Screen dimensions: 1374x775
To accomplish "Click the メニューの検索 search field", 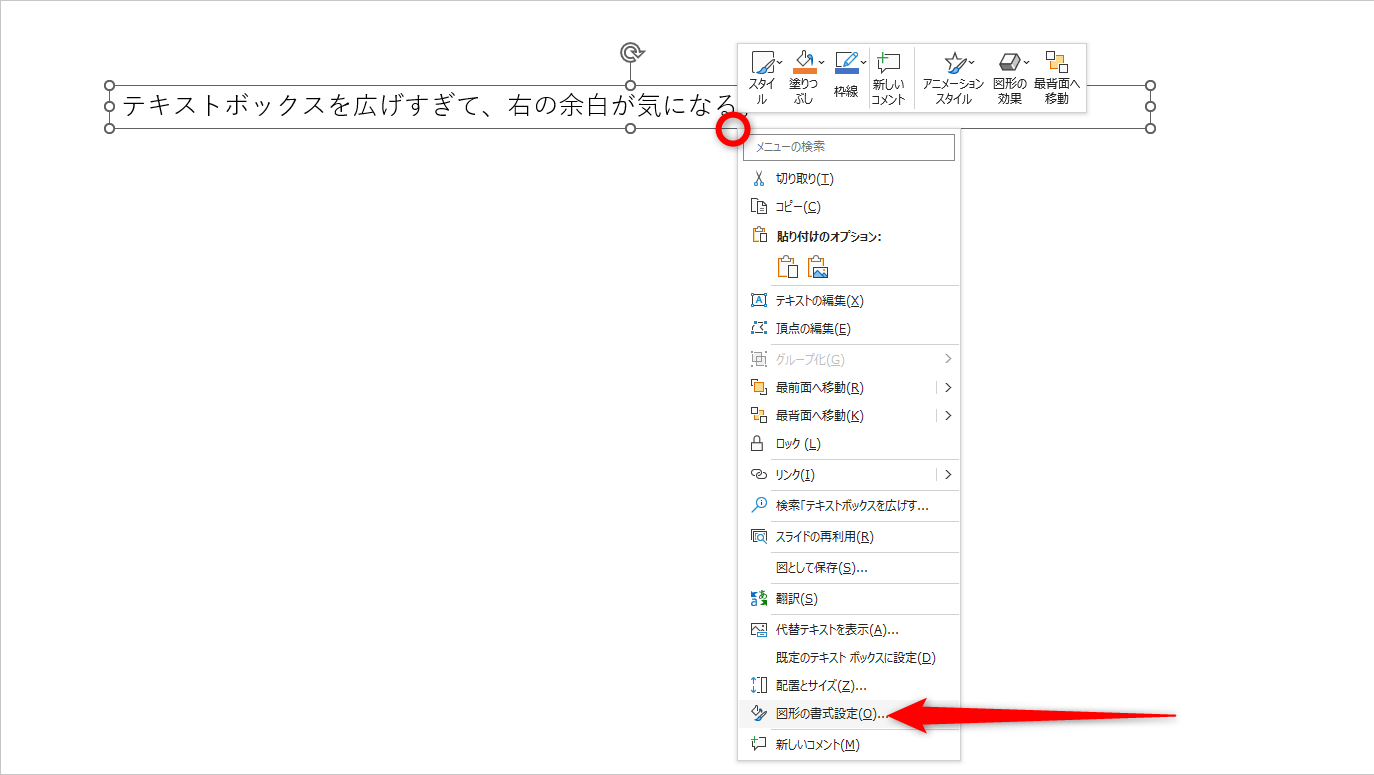I will [x=848, y=147].
